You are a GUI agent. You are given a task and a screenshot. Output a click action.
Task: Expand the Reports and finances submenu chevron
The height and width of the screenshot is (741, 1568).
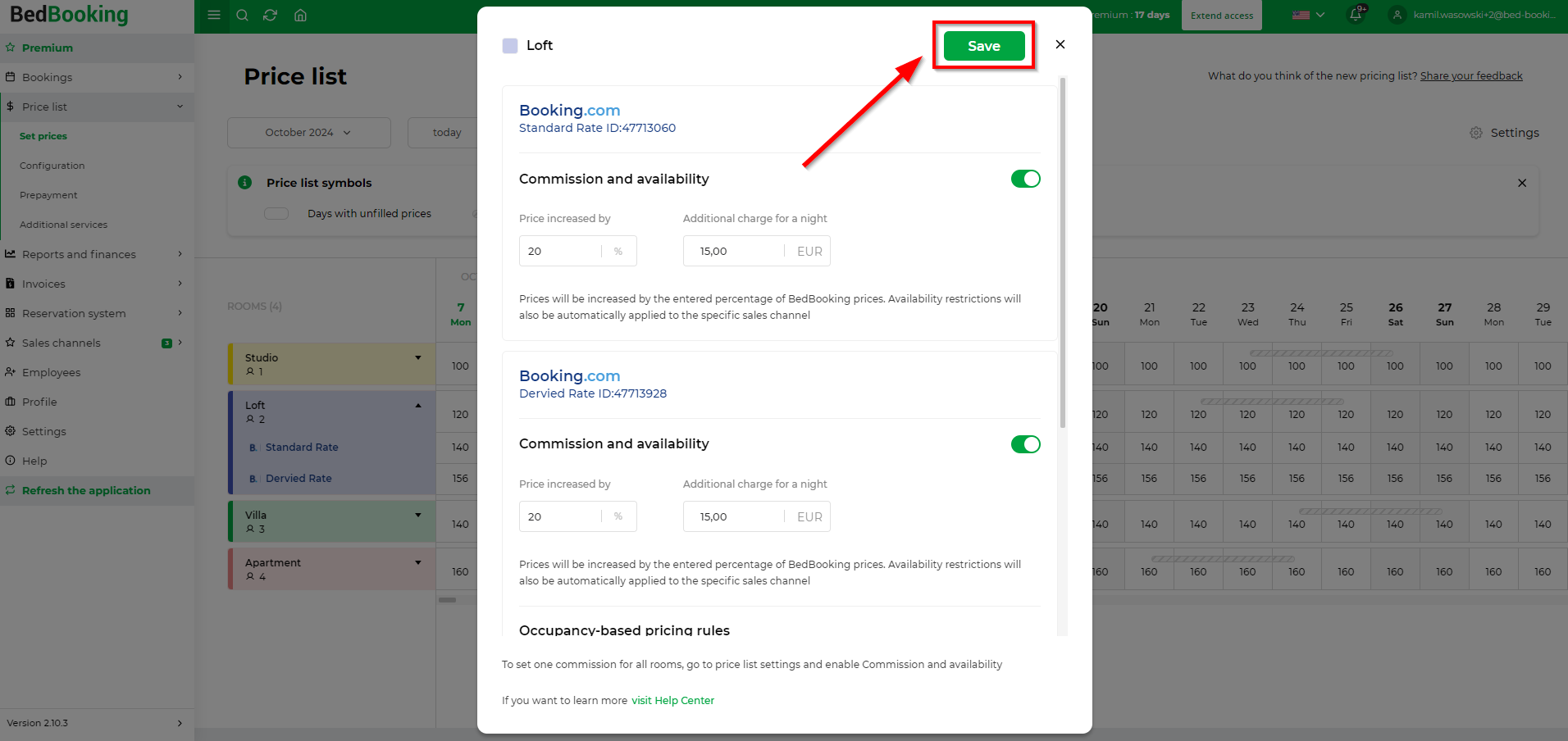click(x=180, y=254)
